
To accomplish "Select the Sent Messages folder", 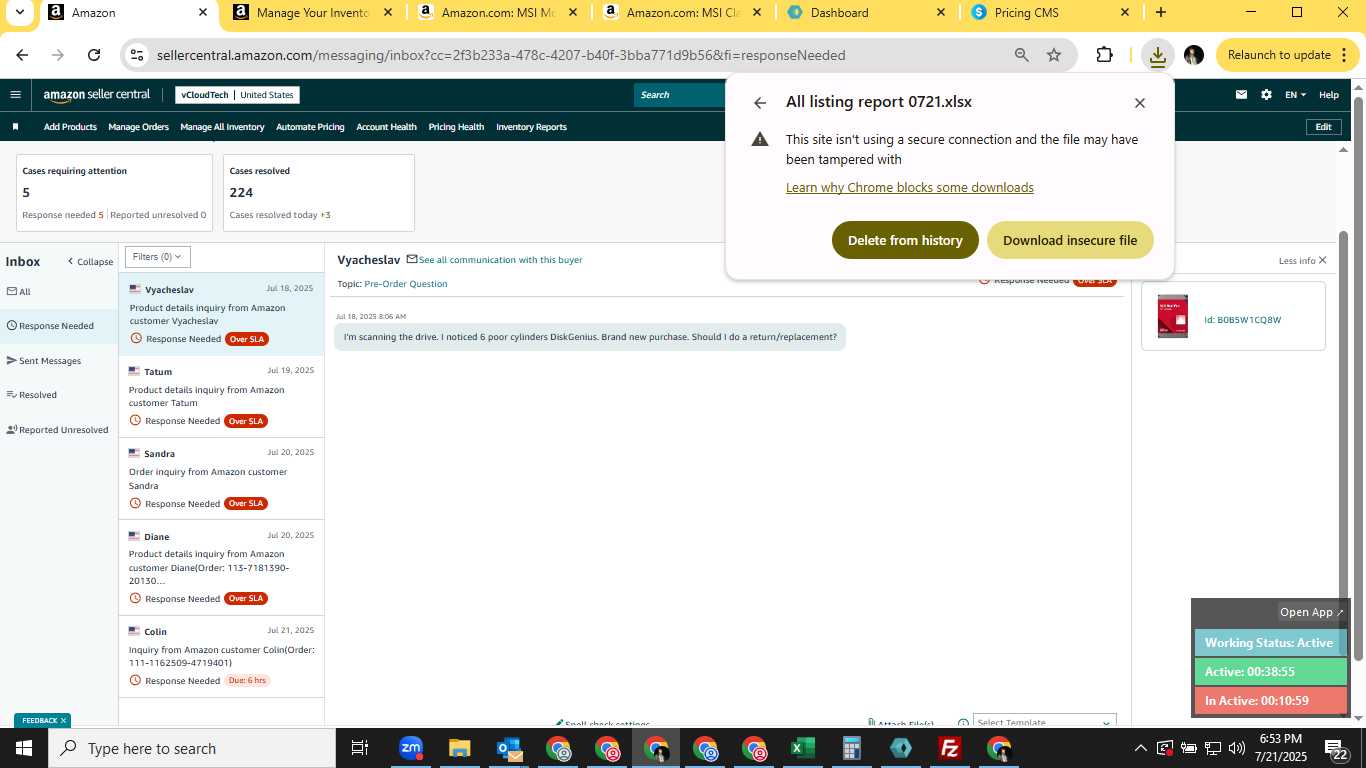I will [43, 361].
